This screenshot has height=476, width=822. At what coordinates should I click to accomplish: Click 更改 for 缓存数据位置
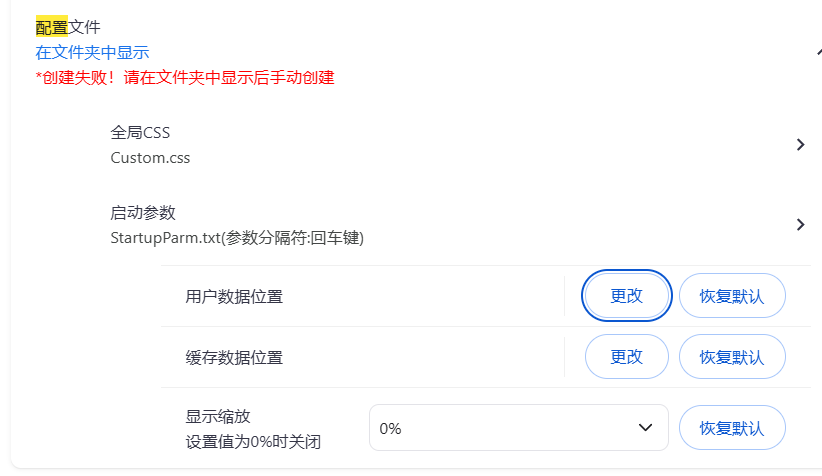627,357
